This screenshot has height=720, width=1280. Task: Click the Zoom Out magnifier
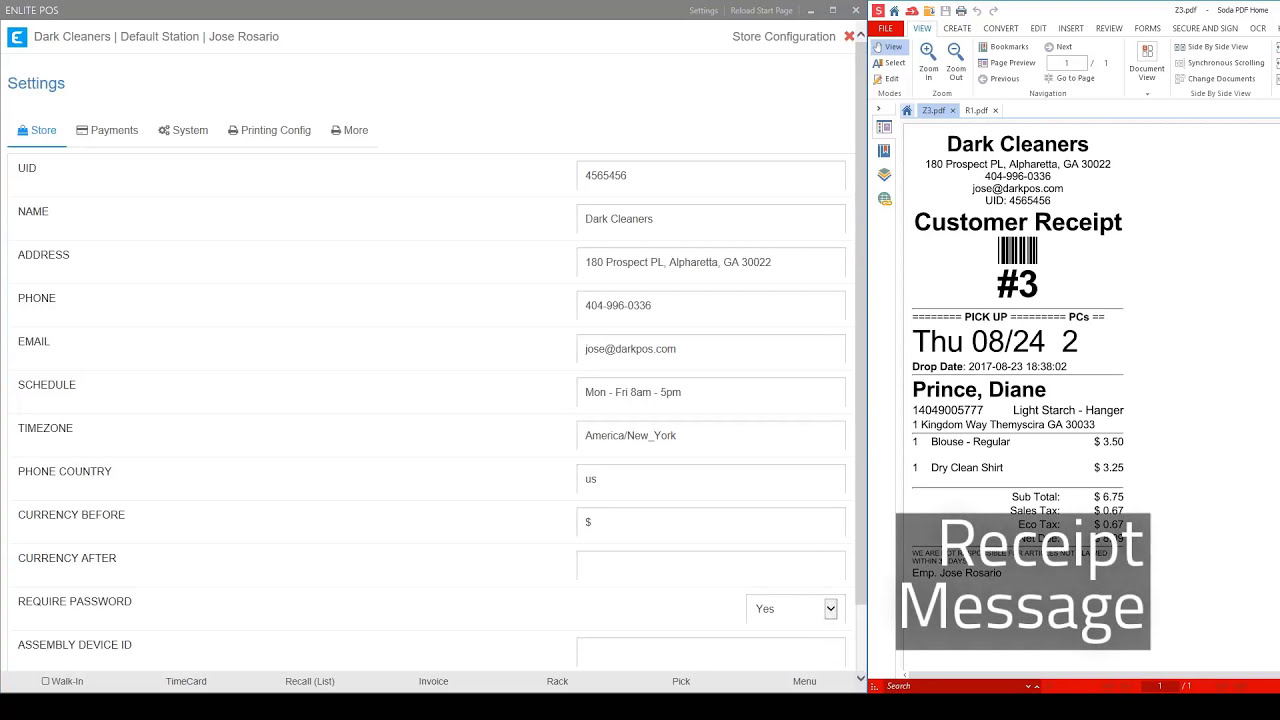pyautogui.click(x=956, y=62)
